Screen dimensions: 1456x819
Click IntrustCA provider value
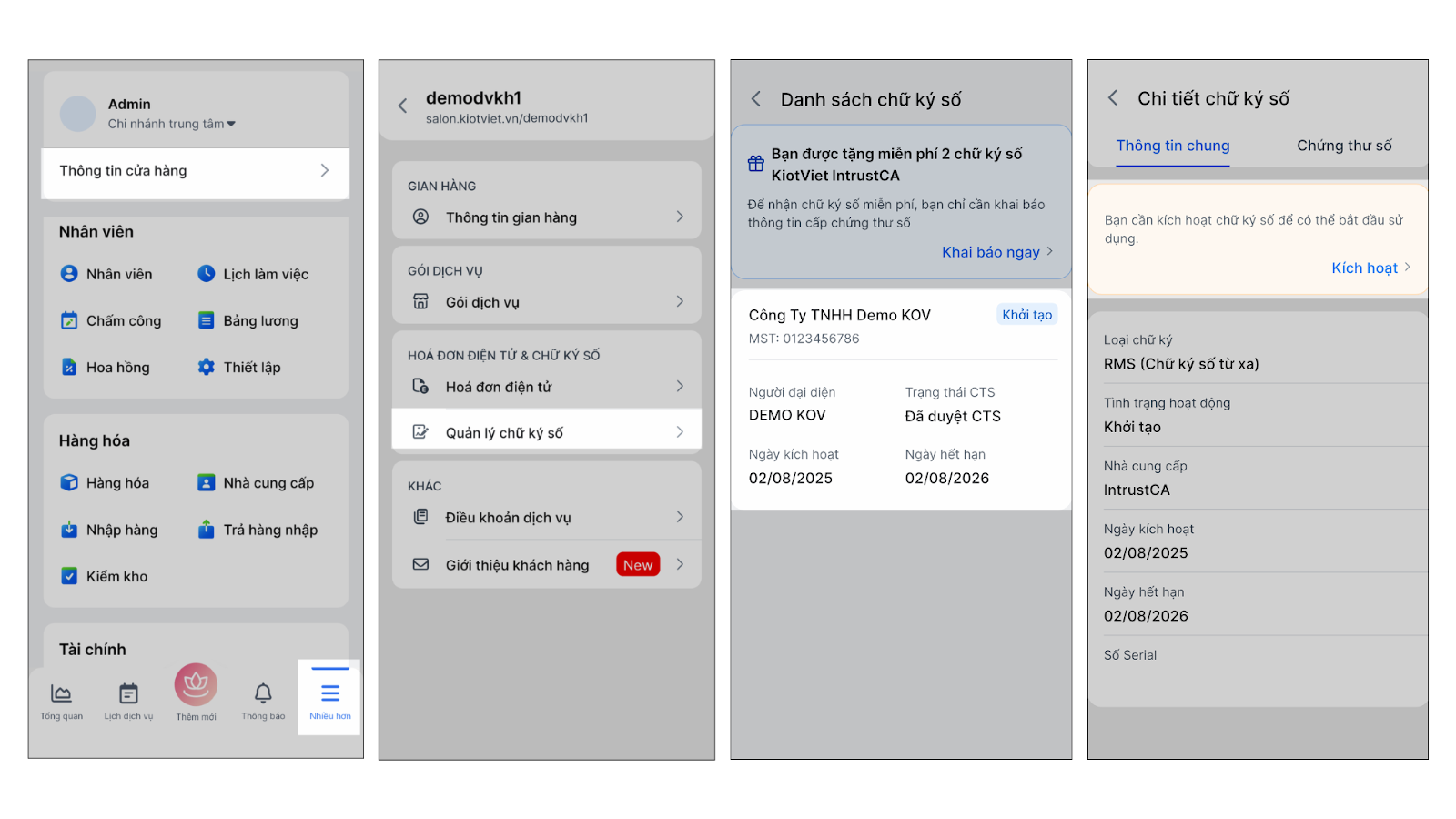coord(1137,490)
